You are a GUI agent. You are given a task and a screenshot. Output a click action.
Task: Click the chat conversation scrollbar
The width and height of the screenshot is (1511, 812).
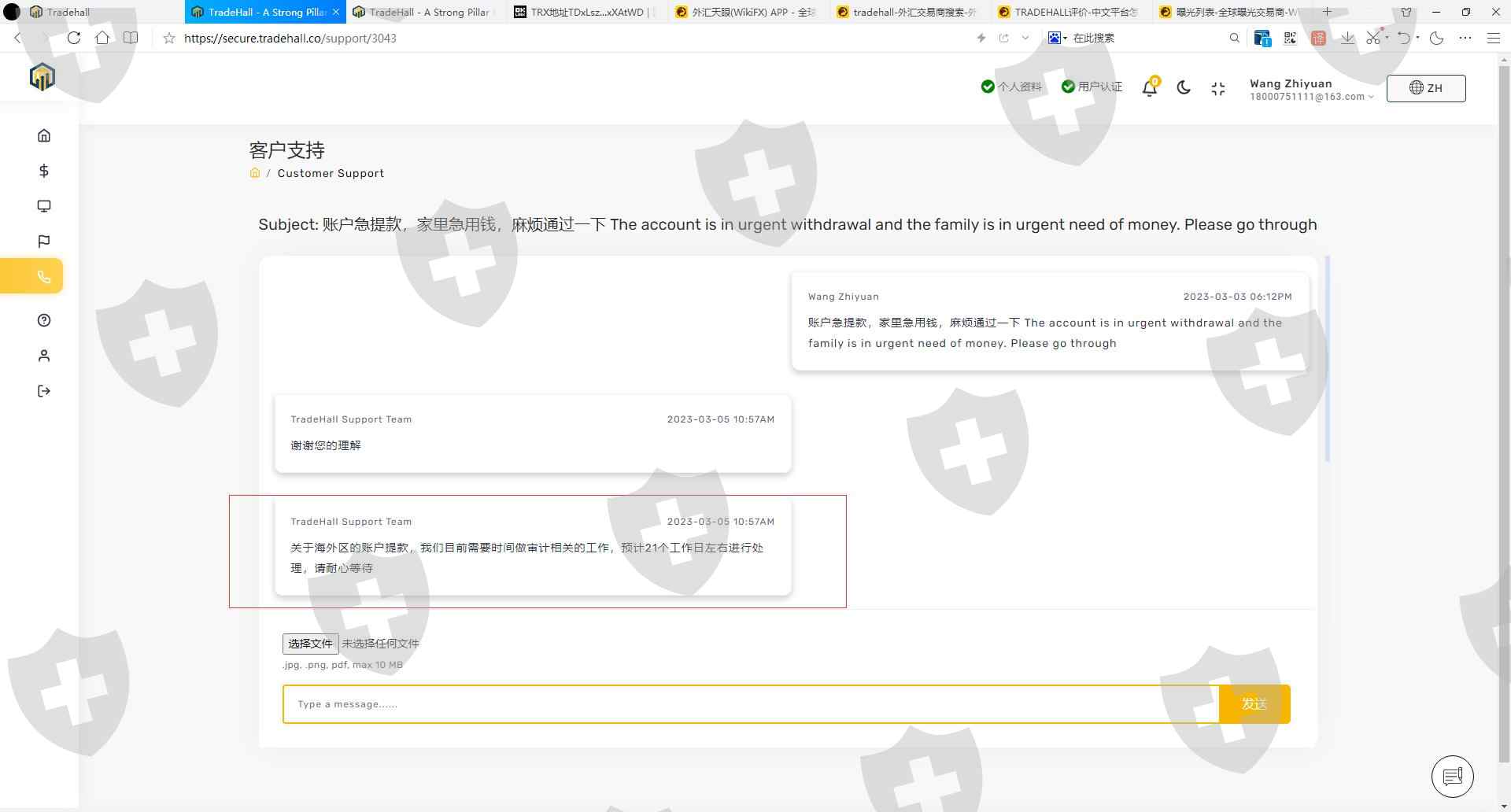click(1328, 359)
